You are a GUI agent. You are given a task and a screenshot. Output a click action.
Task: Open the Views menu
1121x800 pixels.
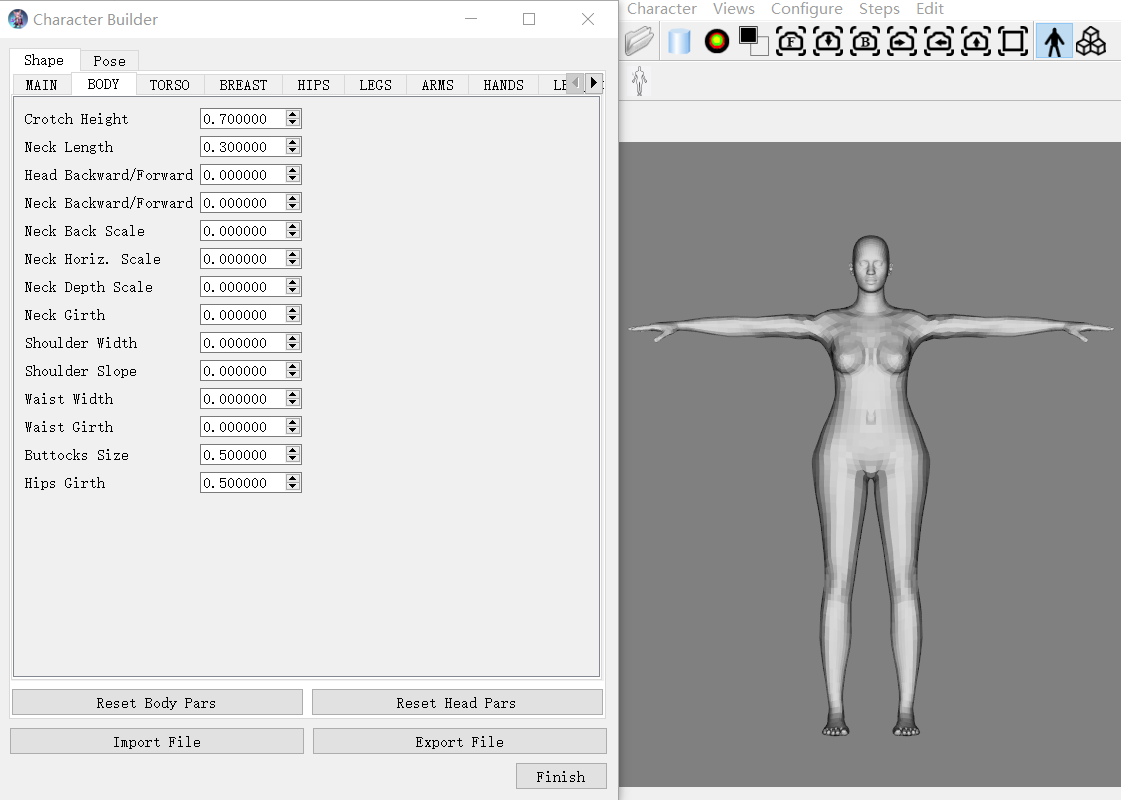pyautogui.click(x=733, y=9)
